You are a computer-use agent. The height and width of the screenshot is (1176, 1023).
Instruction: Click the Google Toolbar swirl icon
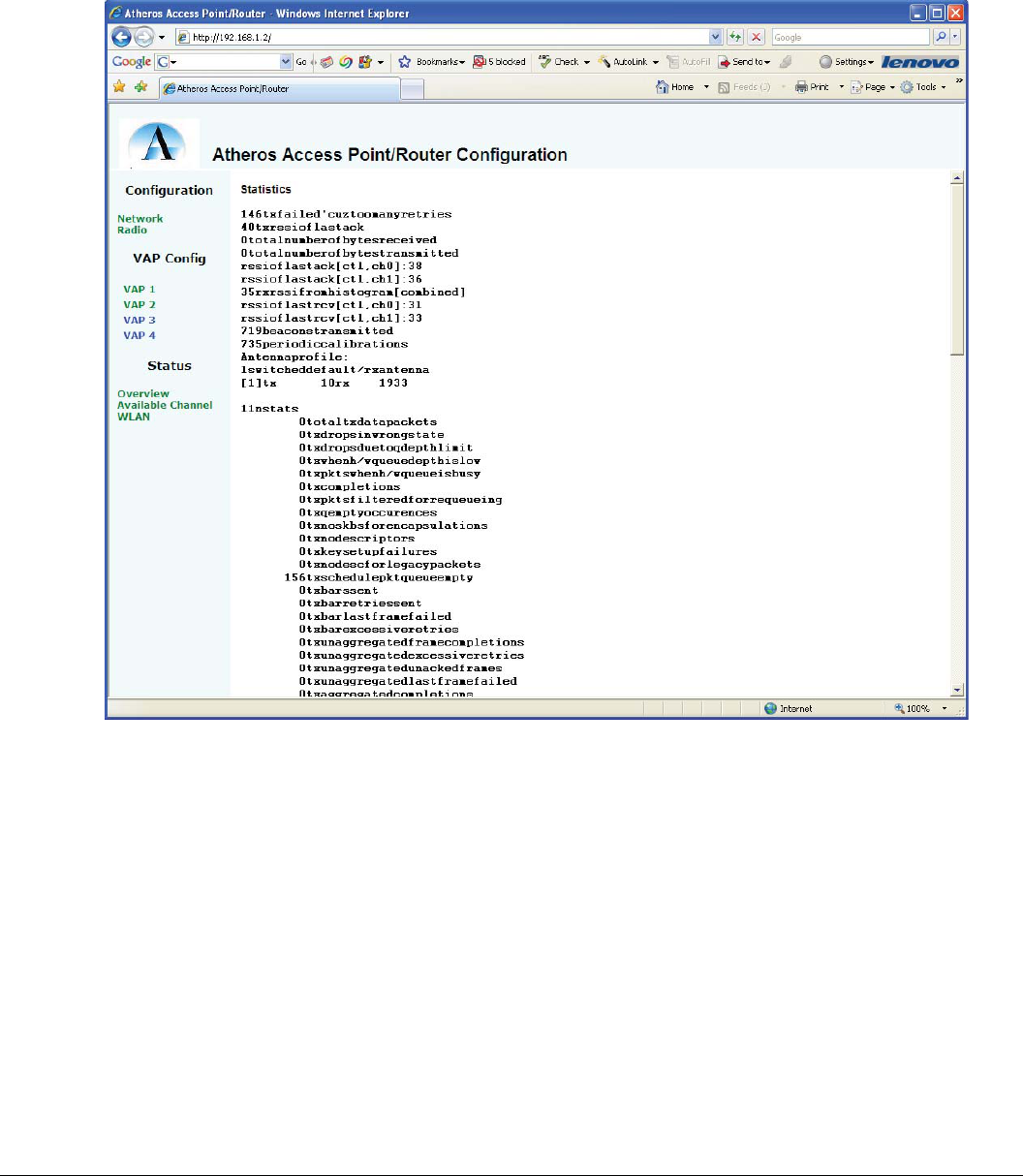(x=346, y=62)
